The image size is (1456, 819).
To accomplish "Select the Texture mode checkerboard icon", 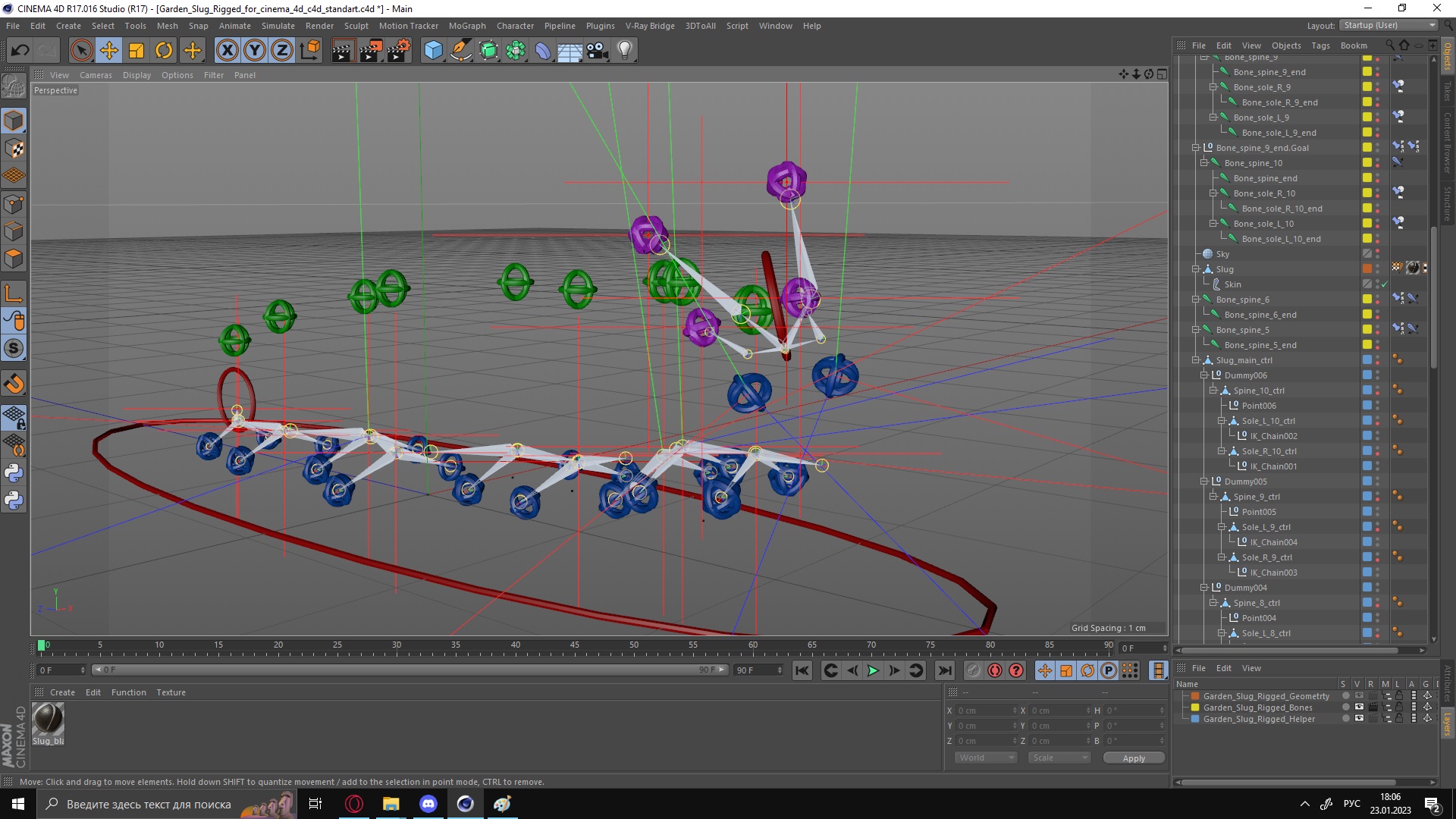I will 14,149.
